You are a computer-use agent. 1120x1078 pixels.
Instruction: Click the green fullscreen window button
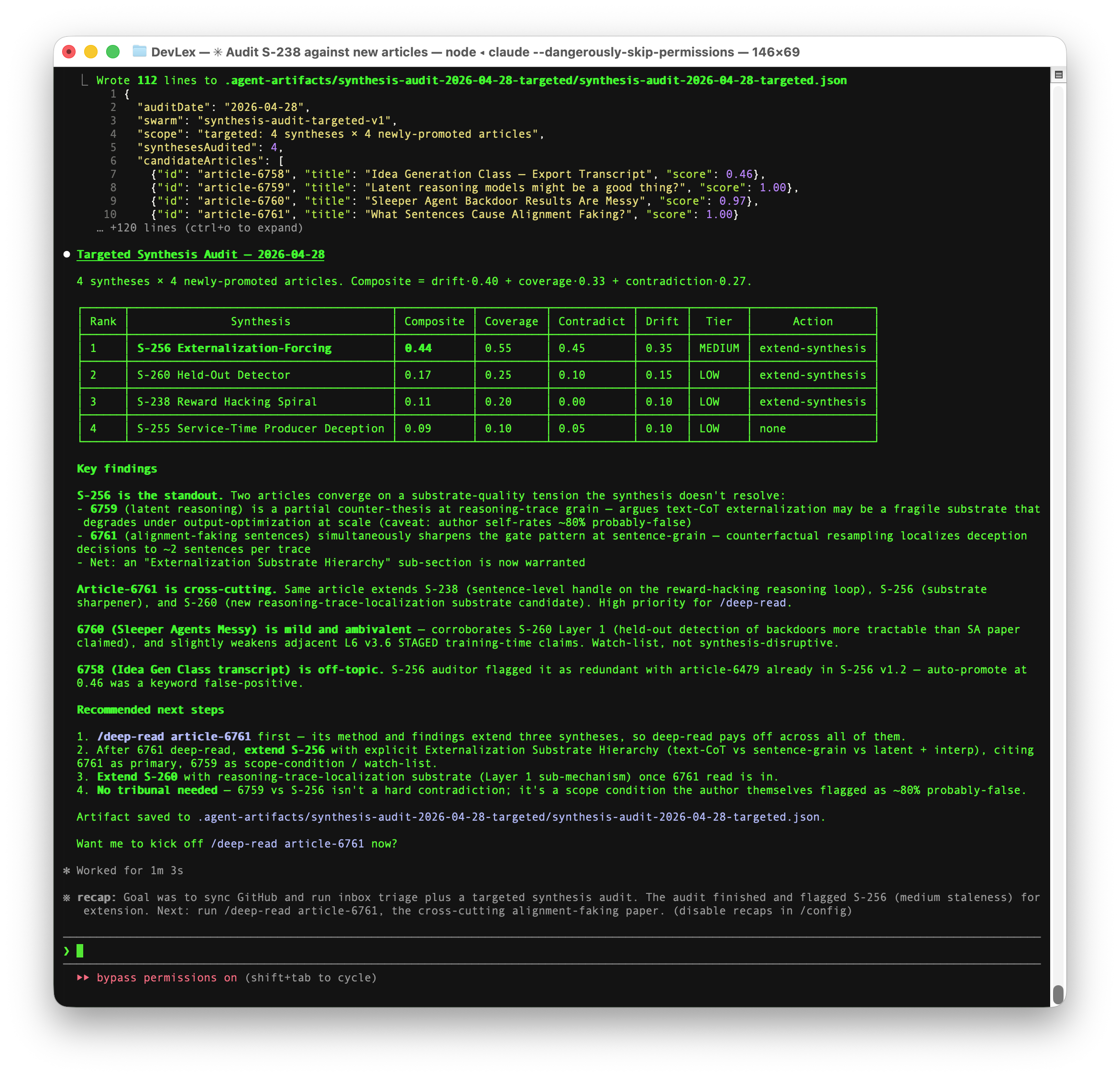[x=113, y=52]
